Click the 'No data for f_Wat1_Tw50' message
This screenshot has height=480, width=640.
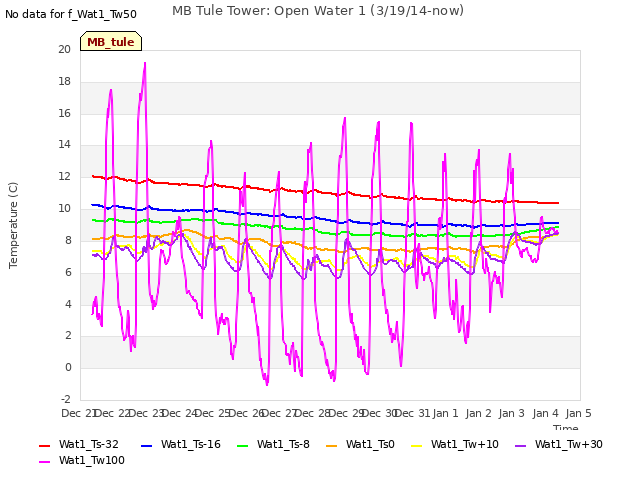[x=71, y=15]
